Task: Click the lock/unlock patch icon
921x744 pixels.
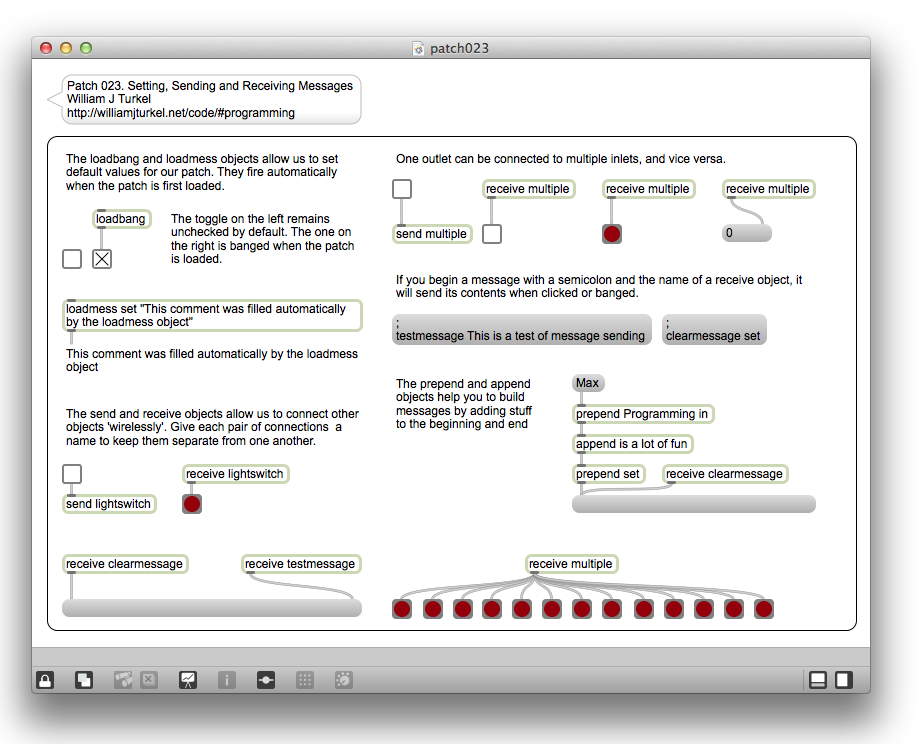Action: tap(45, 680)
